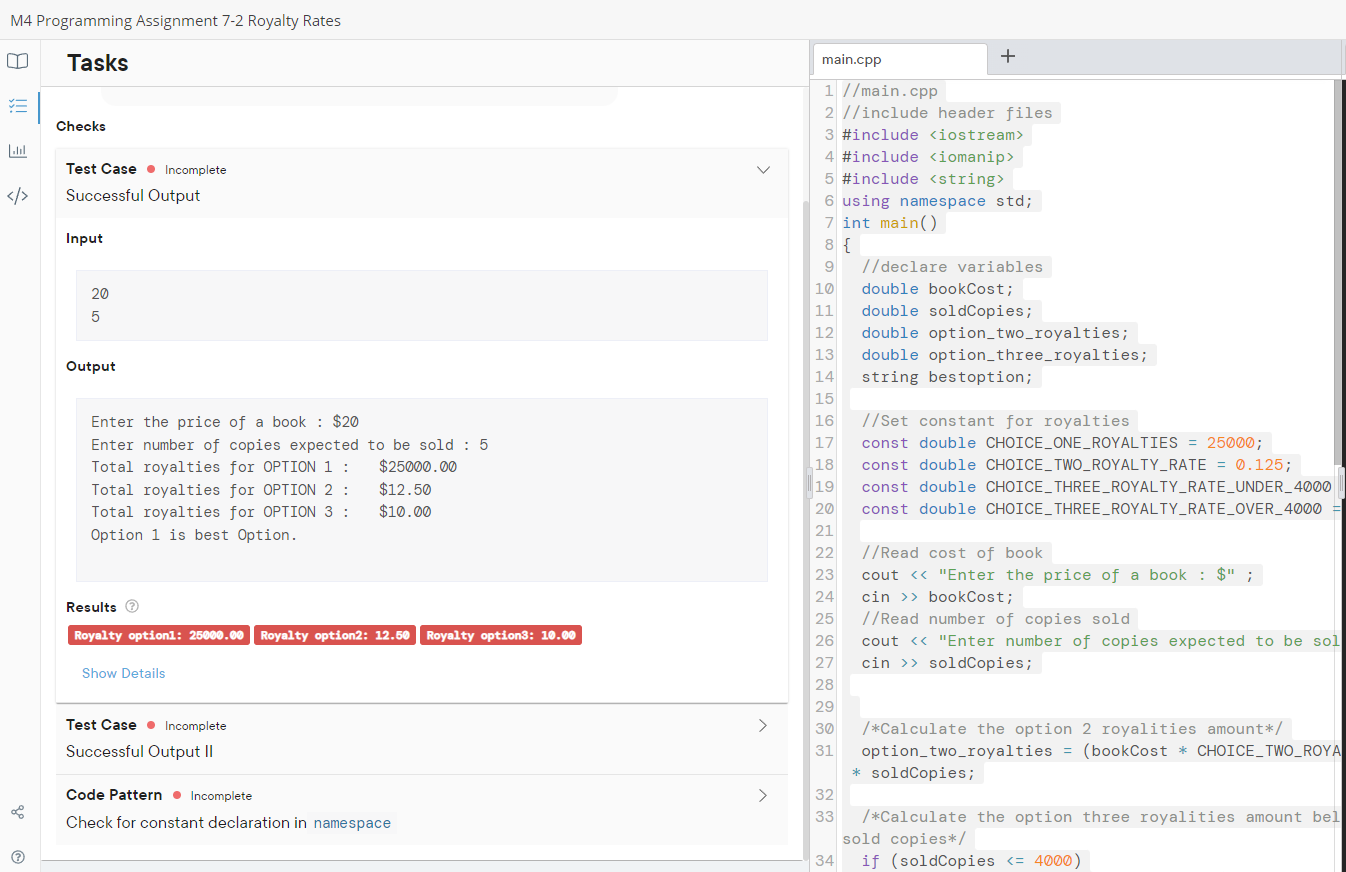The width and height of the screenshot is (1346, 872).
Task: Click the help icon next to Results
Action: [x=132, y=607]
